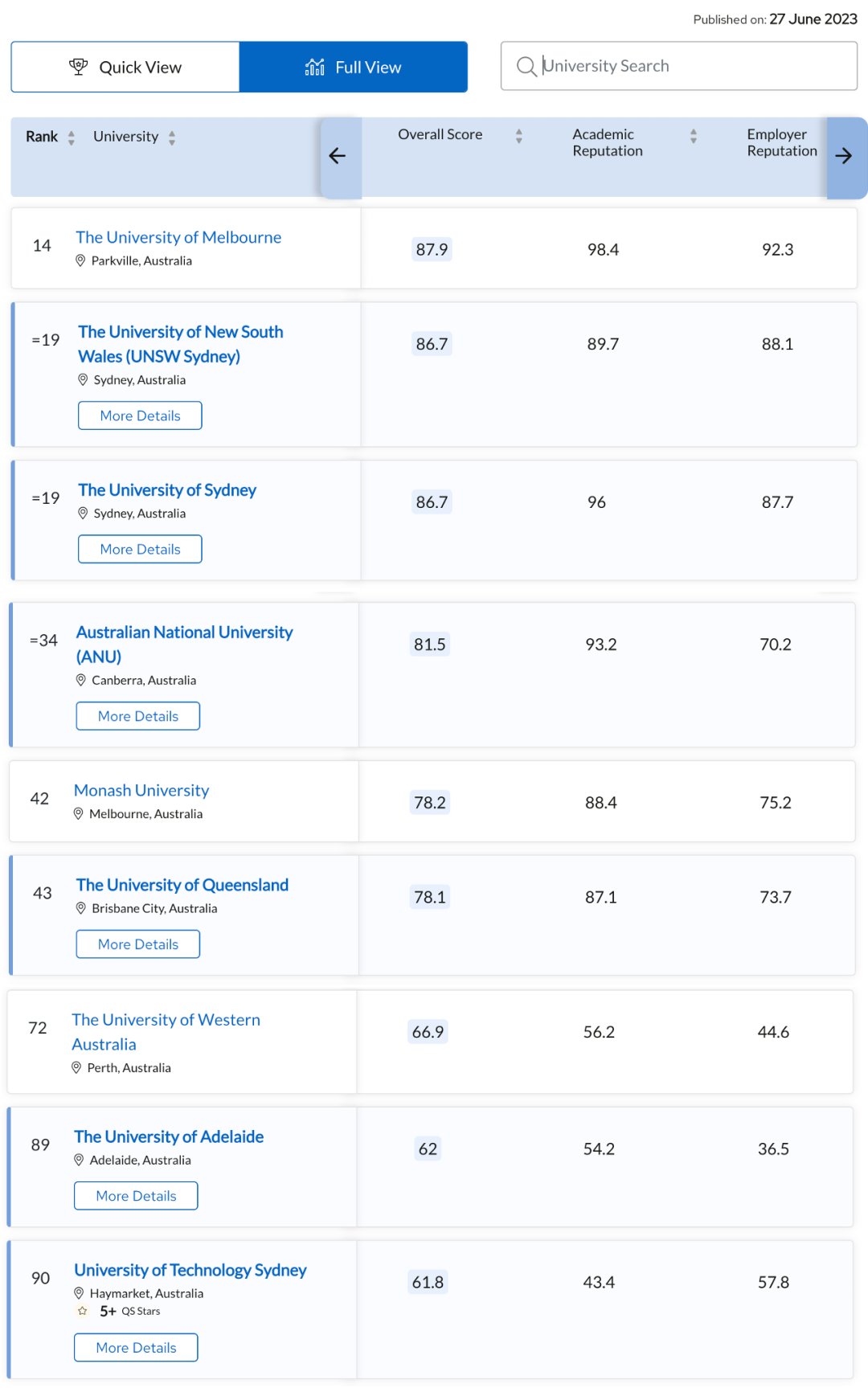Open More Details for University of Adelaide

point(136,1196)
